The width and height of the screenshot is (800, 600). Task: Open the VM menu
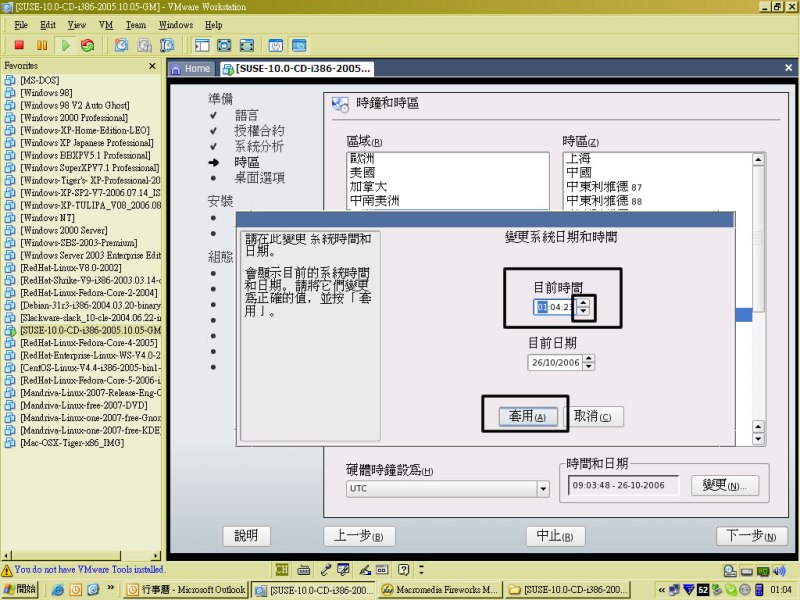pos(106,25)
